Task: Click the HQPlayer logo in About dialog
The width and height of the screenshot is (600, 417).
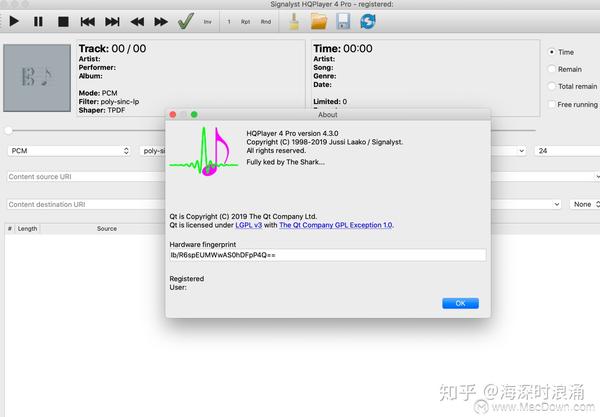Action: (204, 152)
